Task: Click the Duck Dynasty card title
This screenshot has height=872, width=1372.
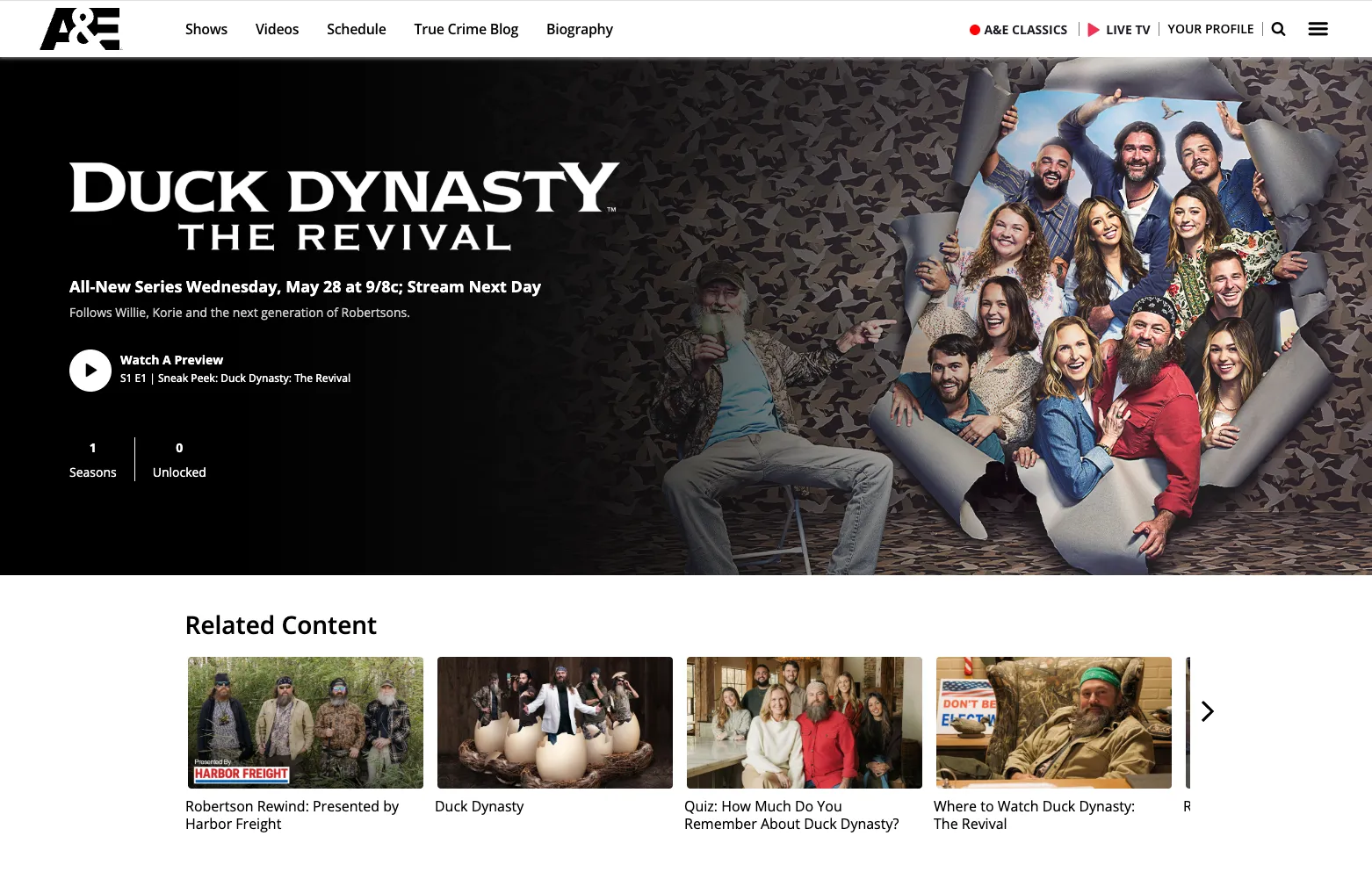Action: coord(479,806)
